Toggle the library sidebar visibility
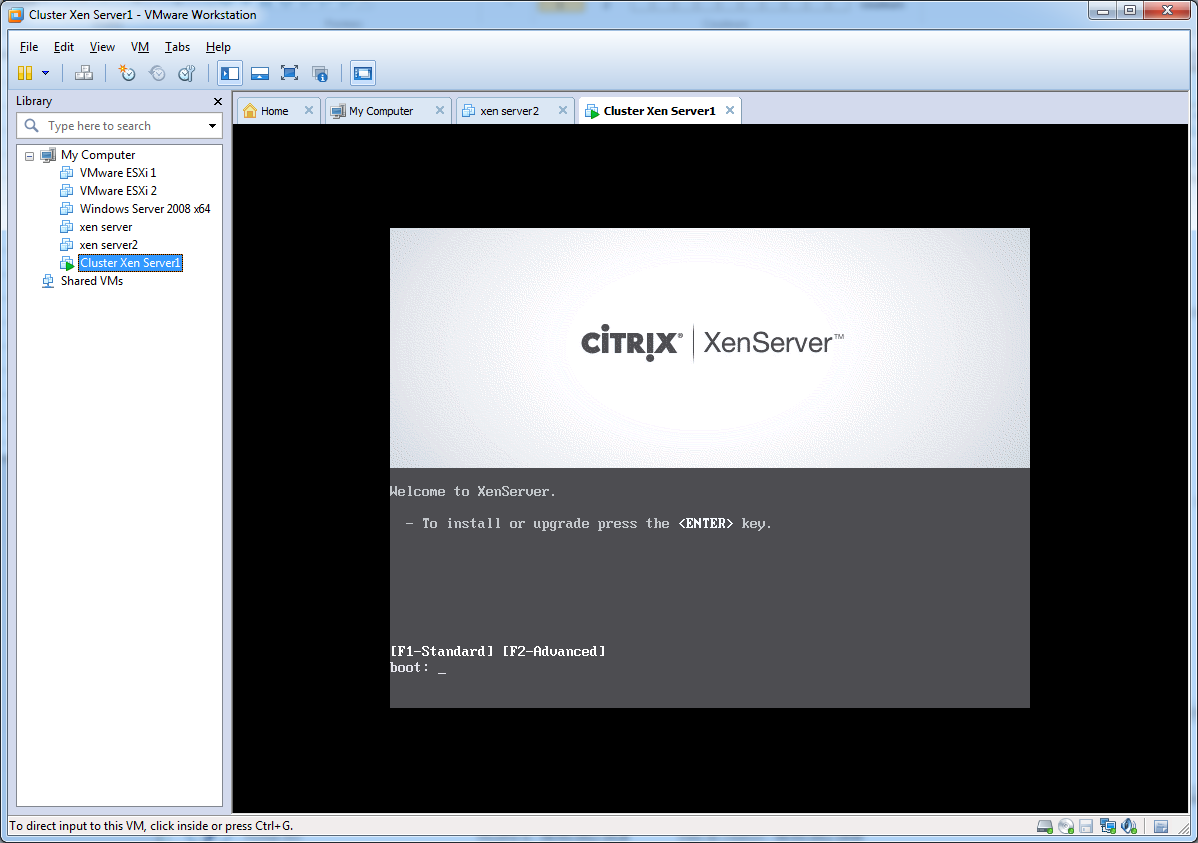Image resolution: width=1198 pixels, height=843 pixels. [x=230, y=73]
